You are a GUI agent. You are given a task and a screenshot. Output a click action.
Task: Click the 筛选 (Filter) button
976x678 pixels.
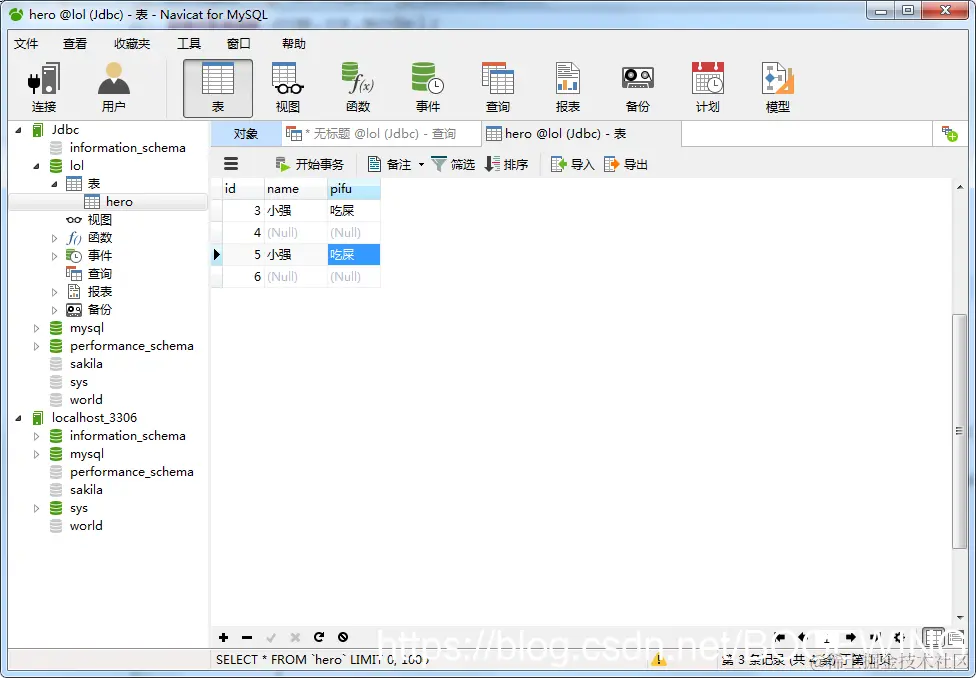pos(453,164)
